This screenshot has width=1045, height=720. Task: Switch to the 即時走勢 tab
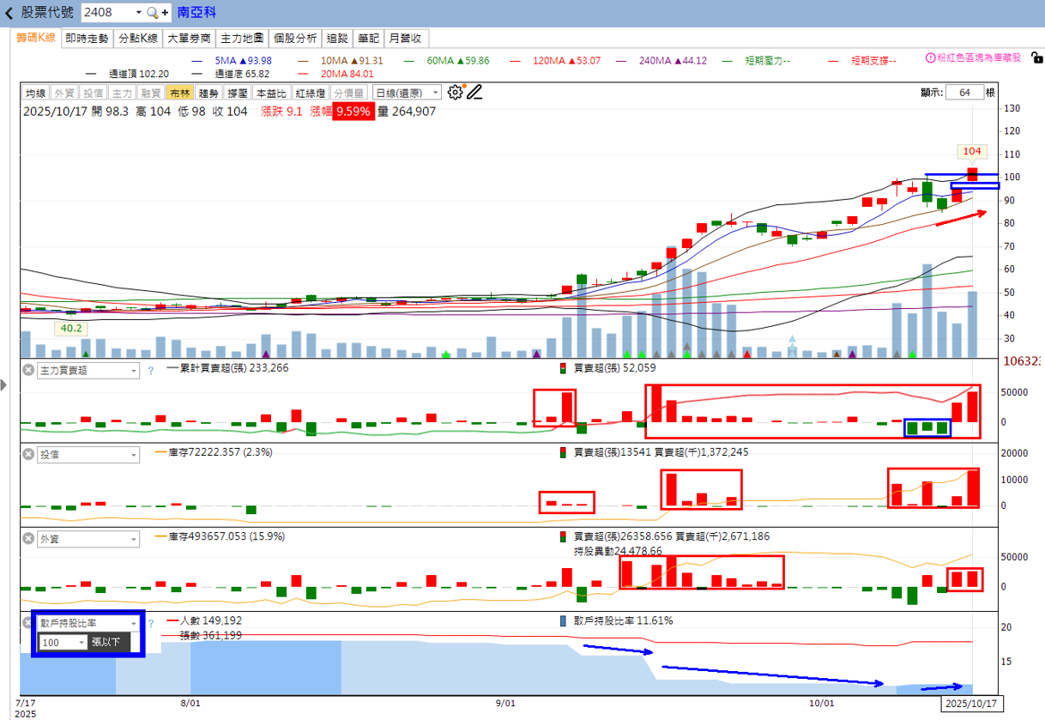87,39
